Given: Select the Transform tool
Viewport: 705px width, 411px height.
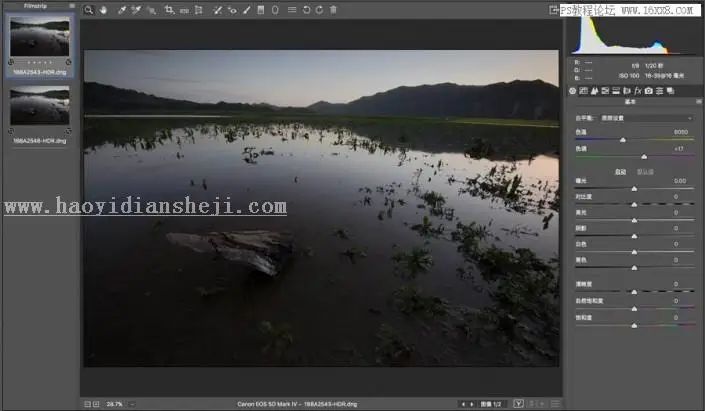Looking at the screenshot, I should pyautogui.click(x=198, y=9).
